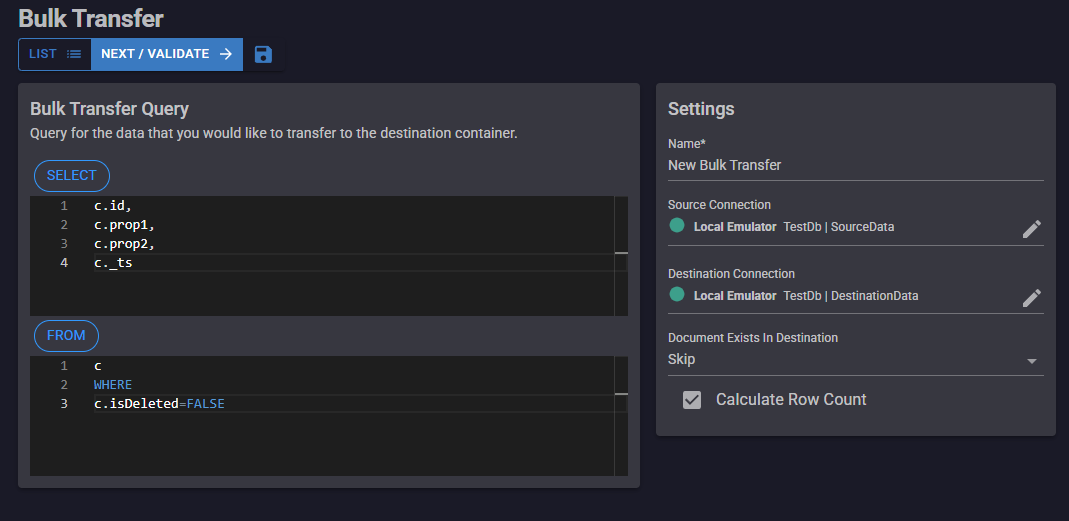Click the save floppy disk icon
Image resolution: width=1069 pixels, height=521 pixels.
tap(263, 54)
